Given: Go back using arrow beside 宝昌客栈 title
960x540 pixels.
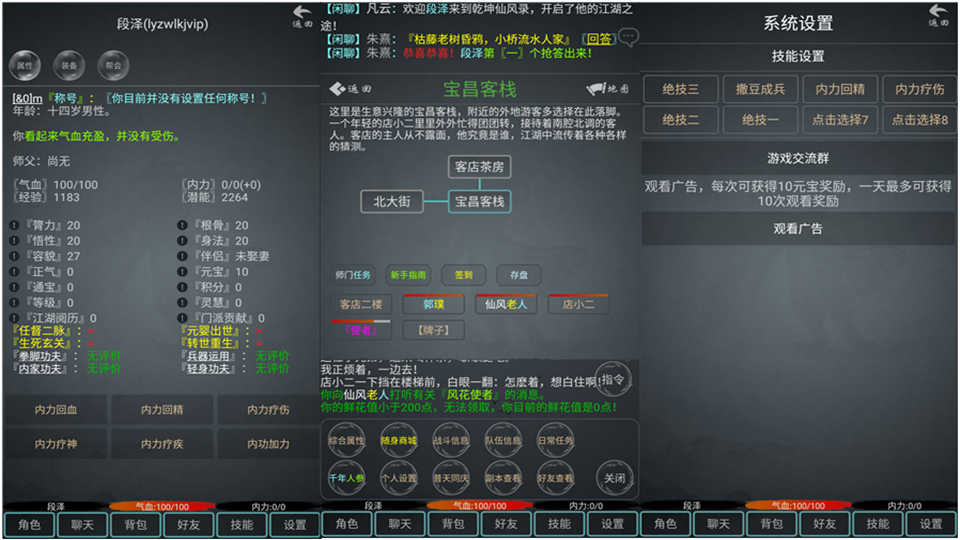Looking at the screenshot, I should point(350,89).
